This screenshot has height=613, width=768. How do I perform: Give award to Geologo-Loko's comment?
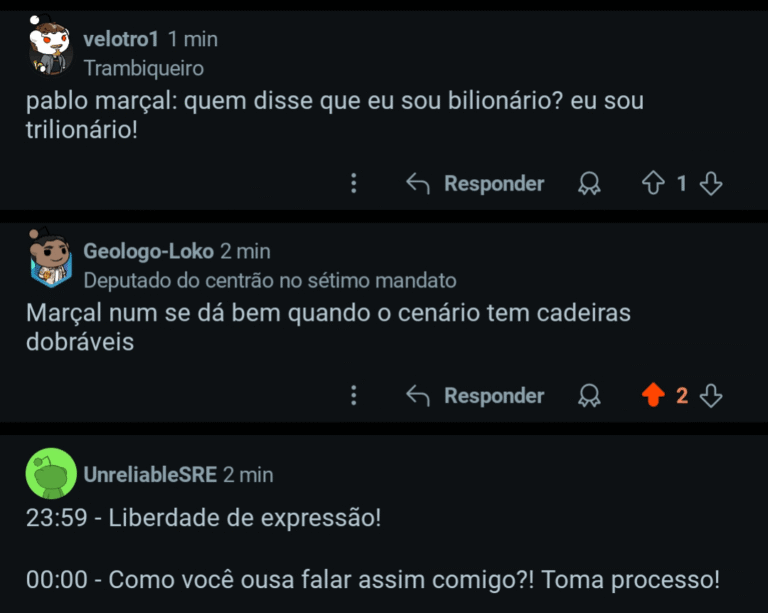590,396
